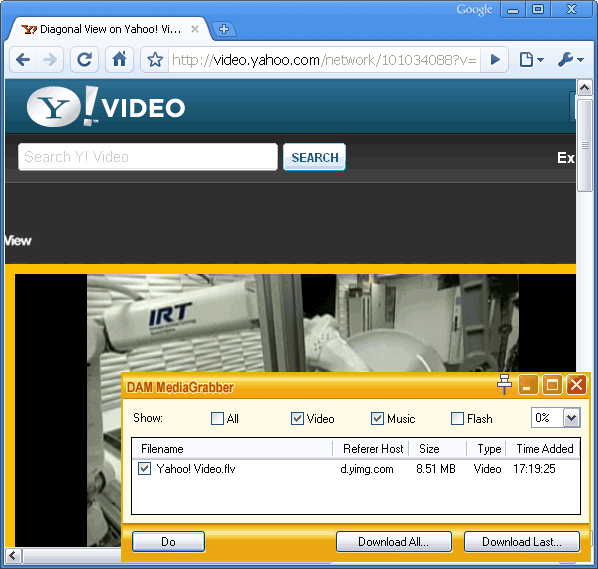Click the Yahoo Video logo
598x569 pixels.
pos(106,107)
